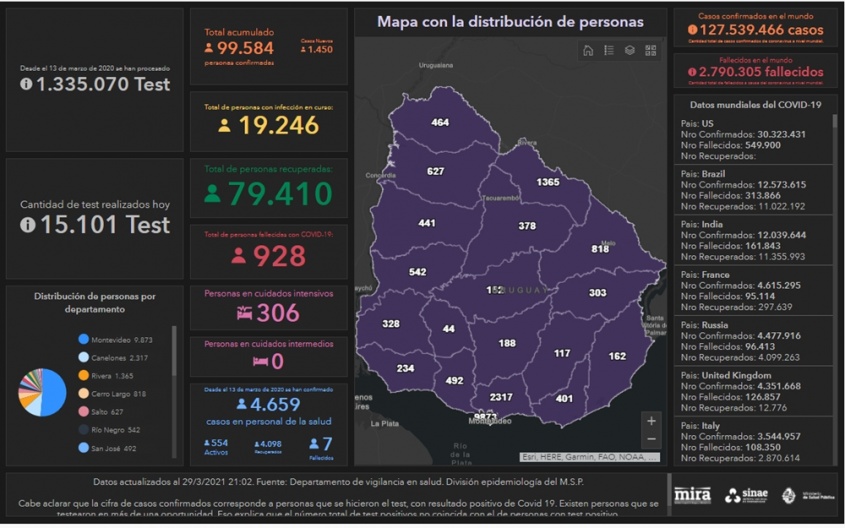Image resolution: width=845 pixels, height=528 pixels.
Task: Click the Esri attribution link on map
Action: click(589, 457)
